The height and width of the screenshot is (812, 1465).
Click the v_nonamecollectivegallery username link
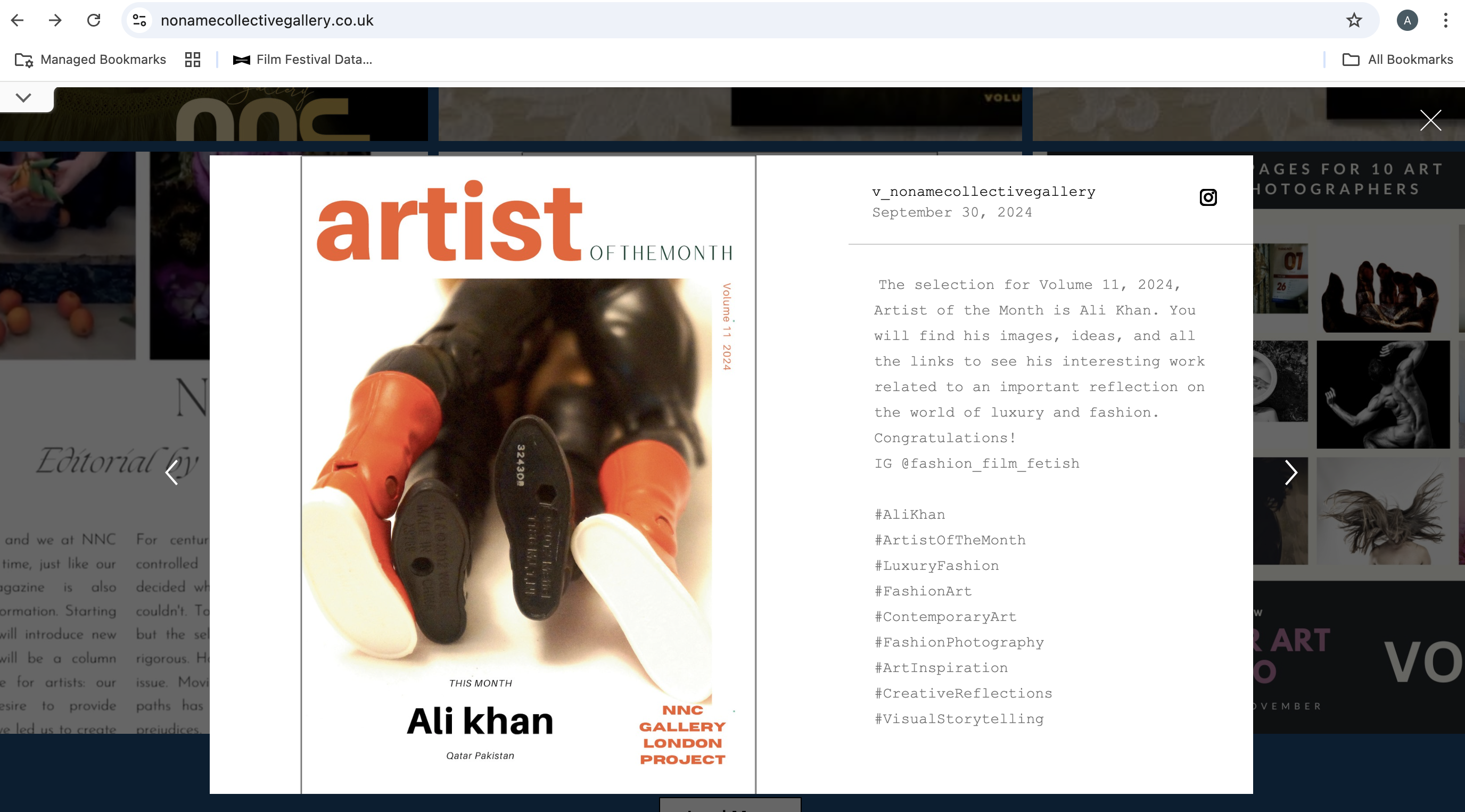(x=983, y=192)
